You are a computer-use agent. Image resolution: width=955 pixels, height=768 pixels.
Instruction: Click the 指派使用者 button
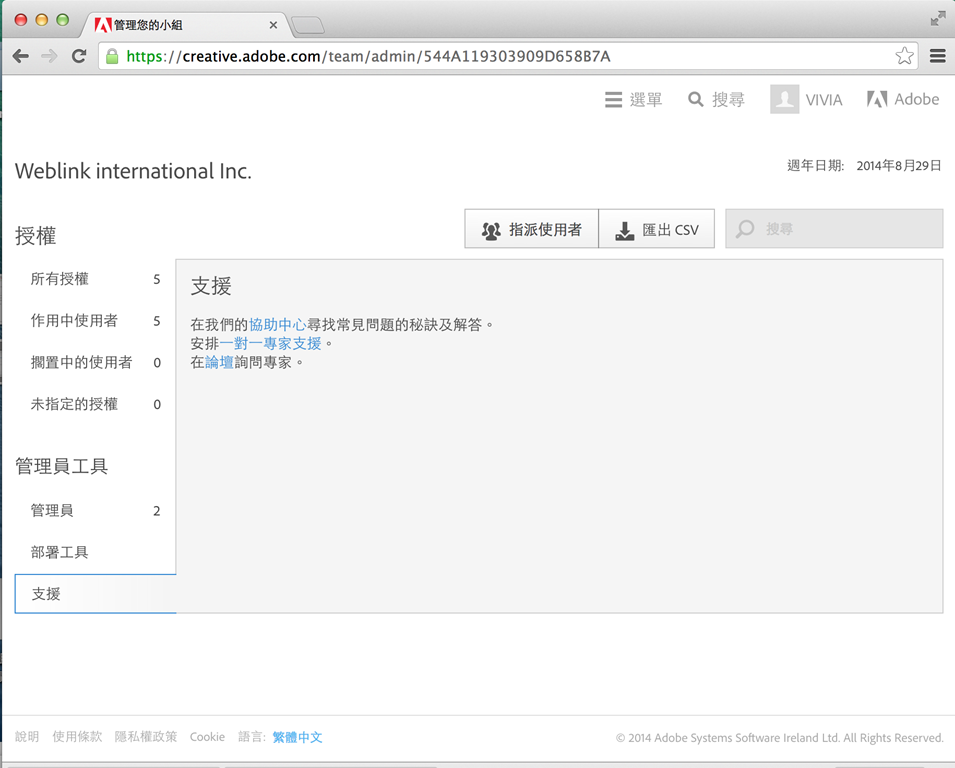[x=532, y=229]
